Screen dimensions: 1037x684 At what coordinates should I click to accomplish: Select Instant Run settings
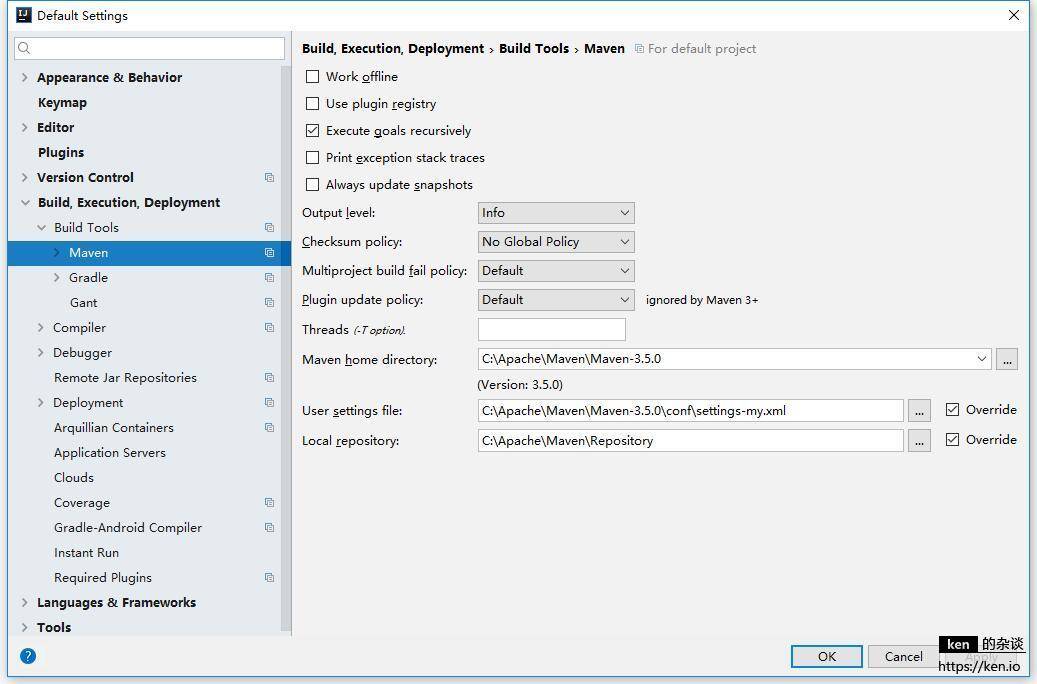[87, 552]
